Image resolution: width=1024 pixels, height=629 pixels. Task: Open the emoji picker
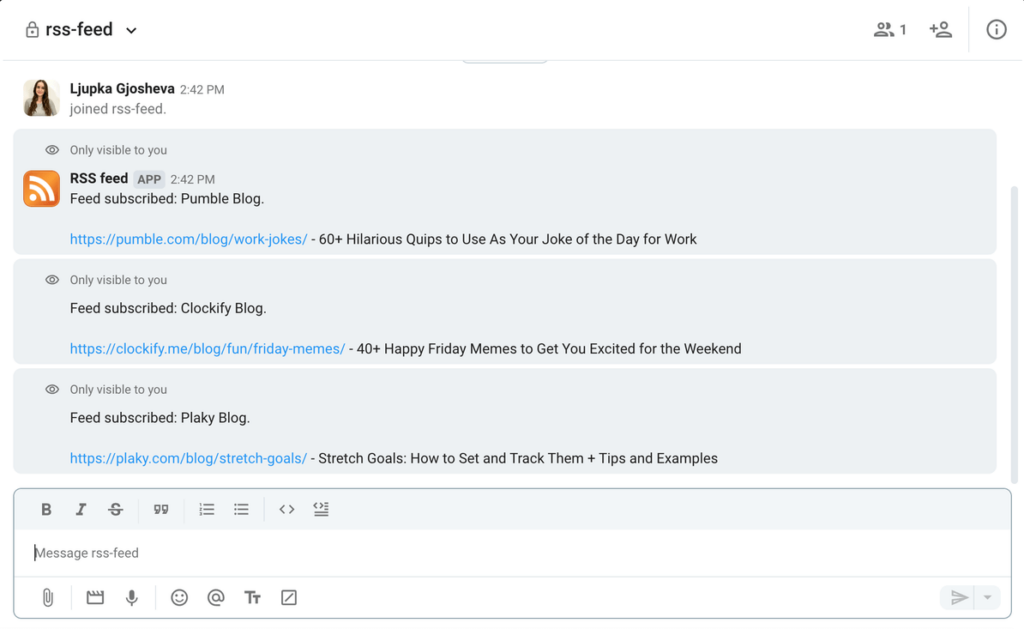179,597
